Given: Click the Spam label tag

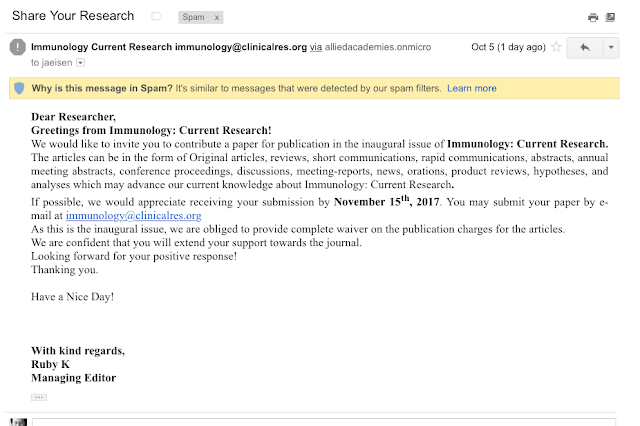Looking at the screenshot, I should 193,17.
